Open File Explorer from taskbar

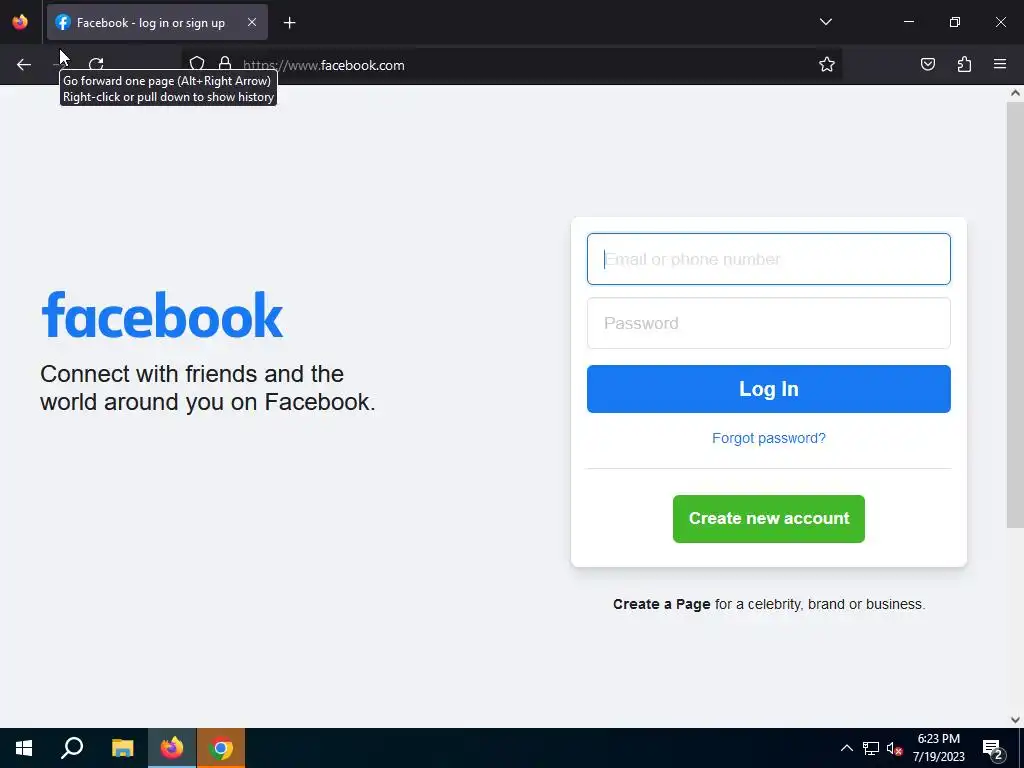(x=122, y=748)
